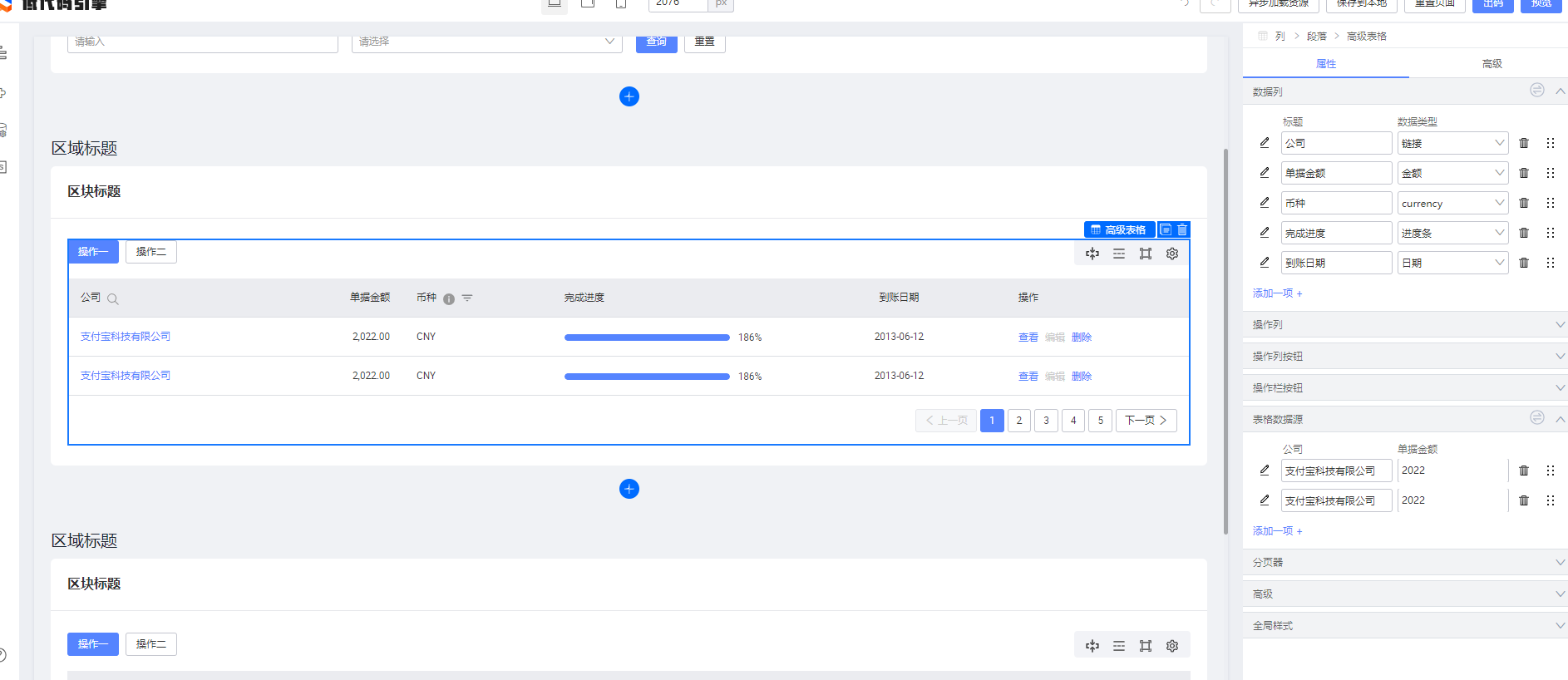This screenshot has width=1568, height=680.
Task: Delete the 币种 data column with its trash icon
Action: [x=1524, y=203]
